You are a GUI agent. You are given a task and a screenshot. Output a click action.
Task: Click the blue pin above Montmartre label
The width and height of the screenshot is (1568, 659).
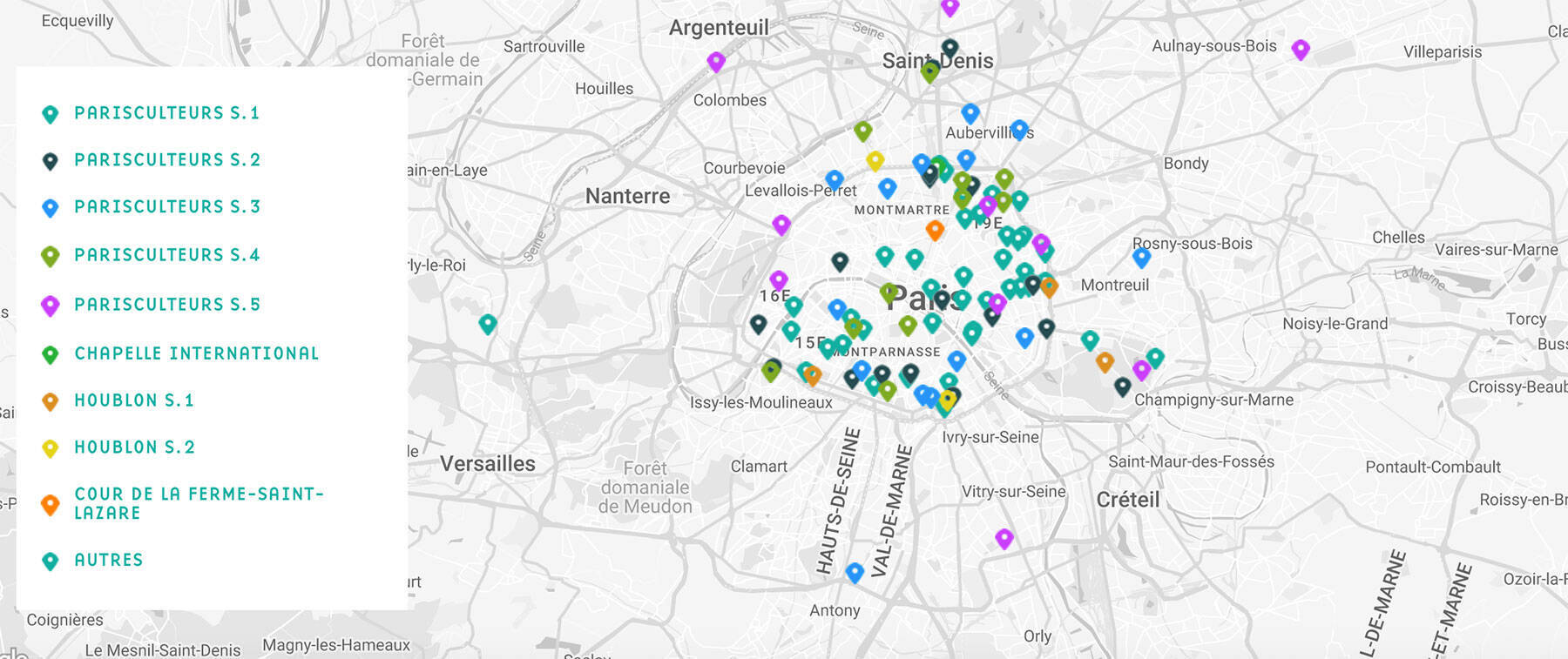[x=888, y=187]
